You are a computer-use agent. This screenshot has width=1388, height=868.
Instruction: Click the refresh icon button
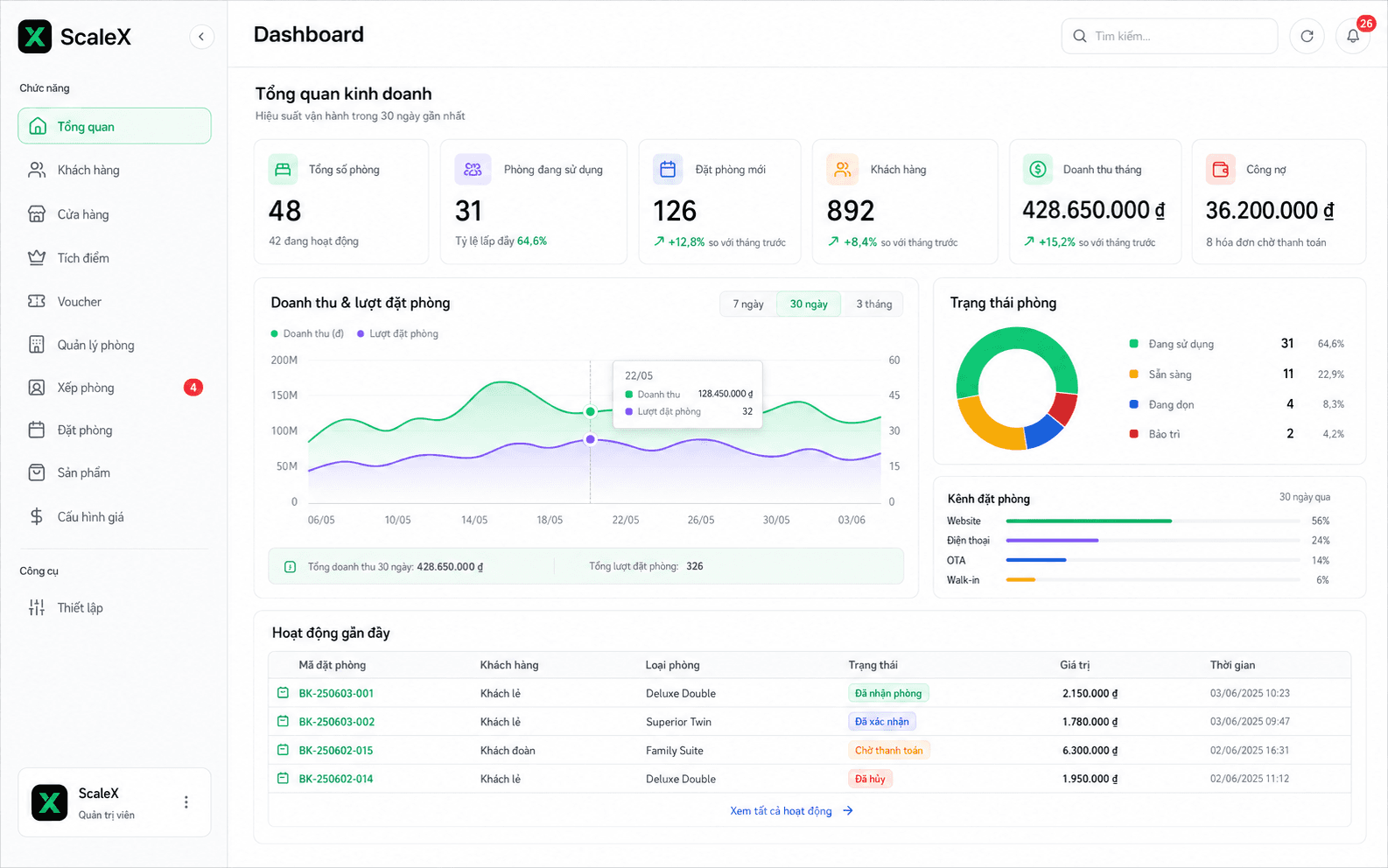pos(1307,36)
